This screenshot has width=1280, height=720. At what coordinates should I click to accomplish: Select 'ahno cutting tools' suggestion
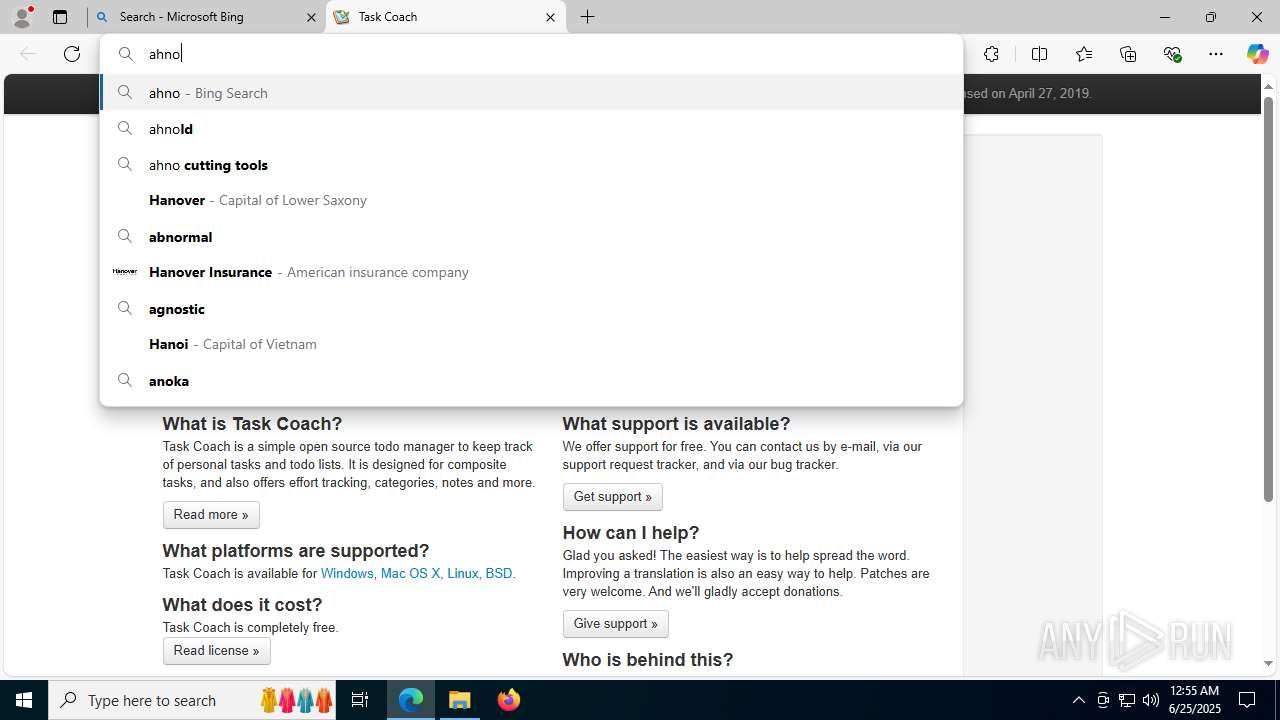click(x=531, y=165)
